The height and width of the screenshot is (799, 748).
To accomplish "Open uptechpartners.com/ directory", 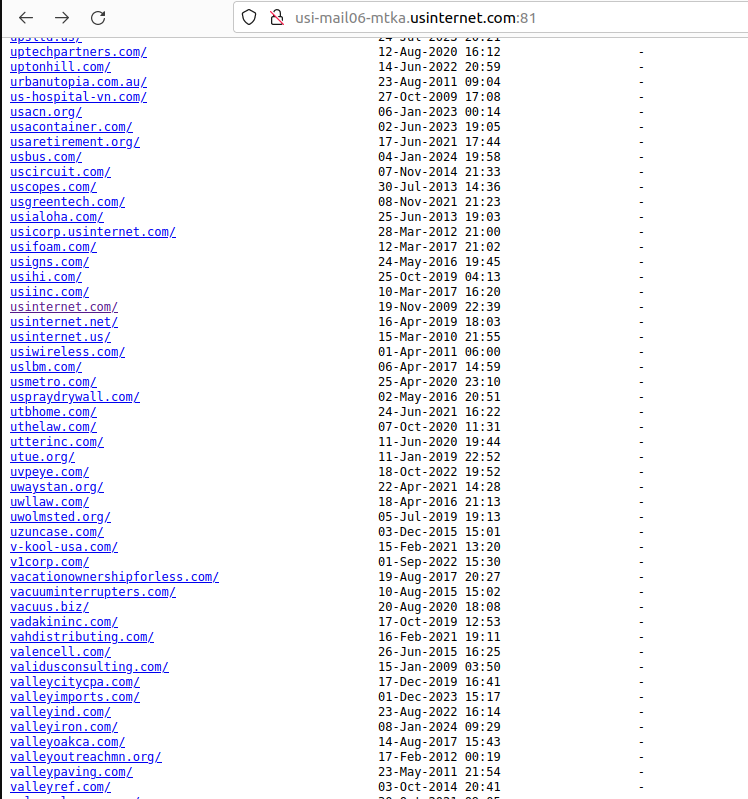I will [x=78, y=52].
